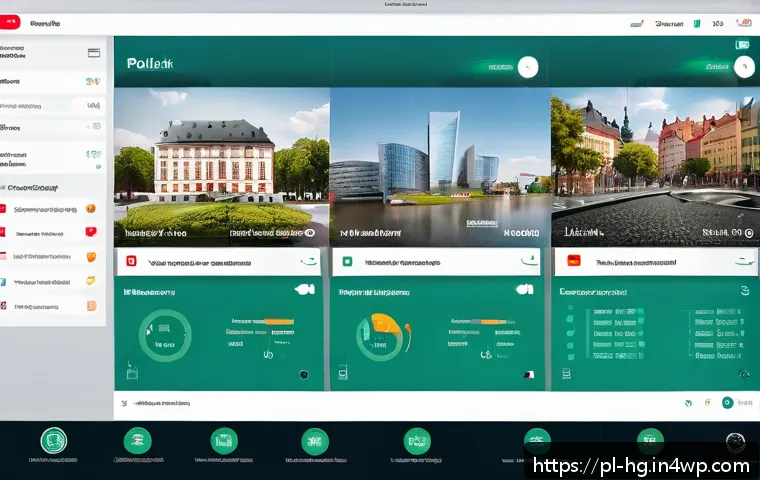Viewport: 760px width, 480px height.
Task: Click the red square icon under palace photo
Action: (x=131, y=262)
